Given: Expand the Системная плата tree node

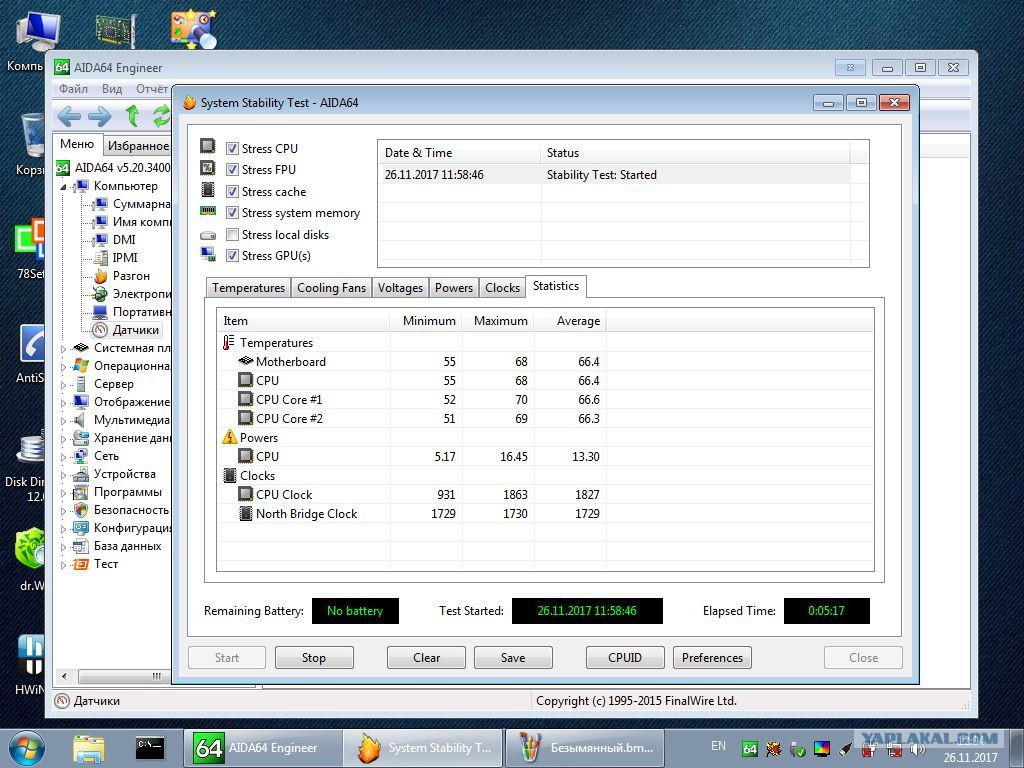Looking at the screenshot, I should tap(64, 349).
